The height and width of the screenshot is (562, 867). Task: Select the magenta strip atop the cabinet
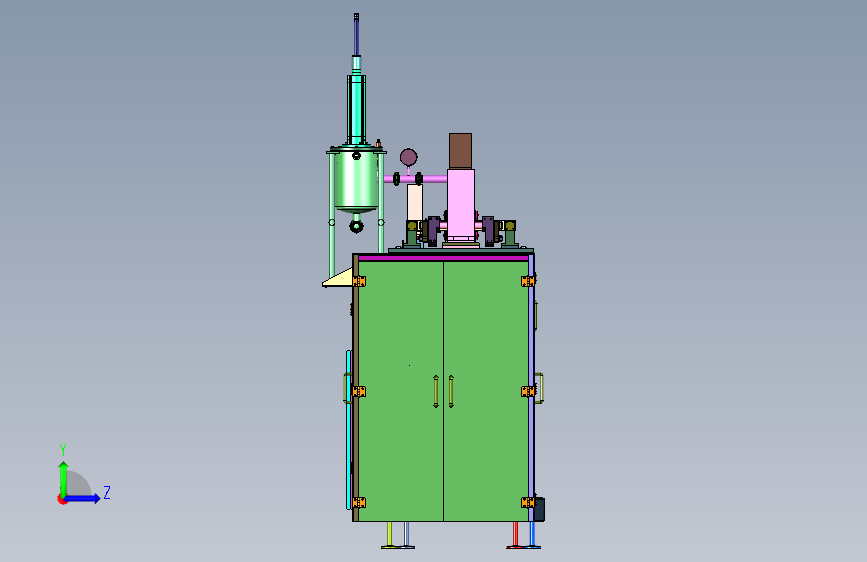coord(443,258)
